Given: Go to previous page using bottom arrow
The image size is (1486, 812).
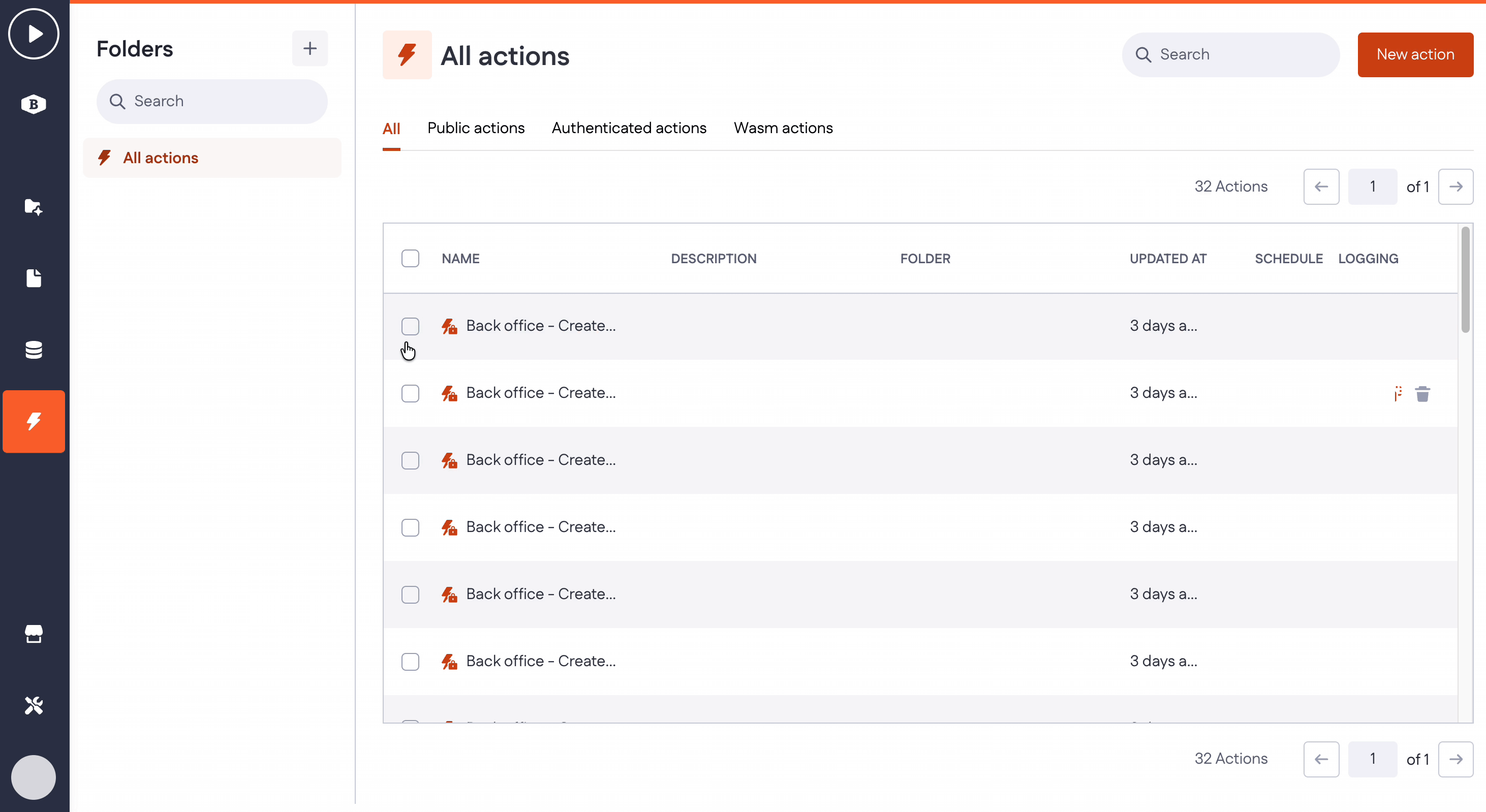Looking at the screenshot, I should [x=1321, y=759].
